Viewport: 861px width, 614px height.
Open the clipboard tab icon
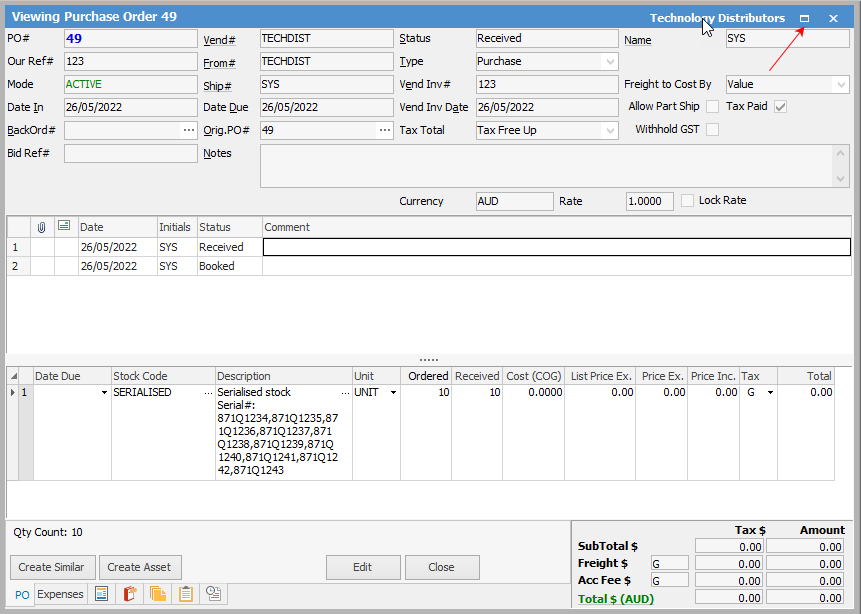coord(185,594)
